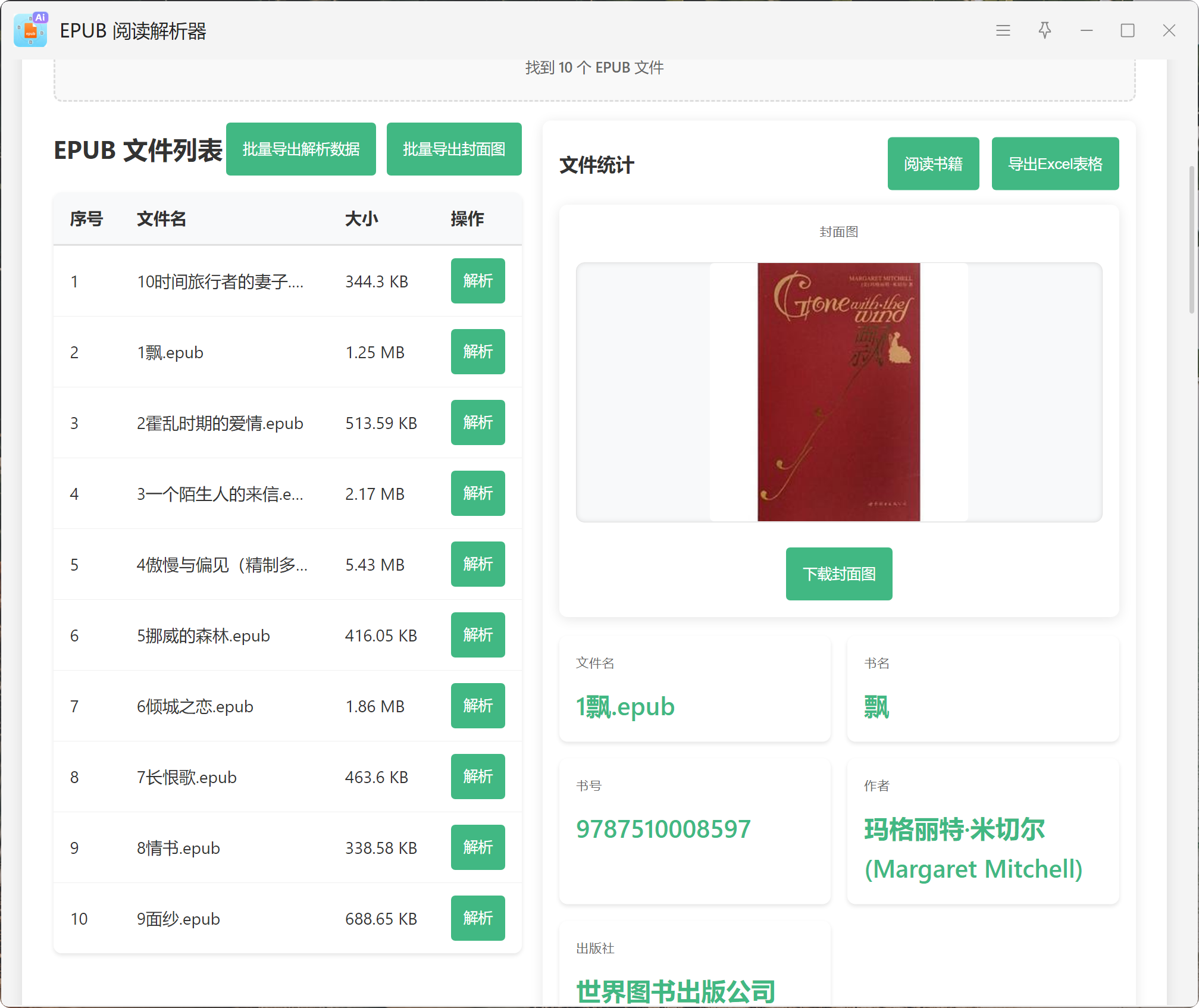Pin the window with pin icon
The image size is (1199, 1008).
1044,30
